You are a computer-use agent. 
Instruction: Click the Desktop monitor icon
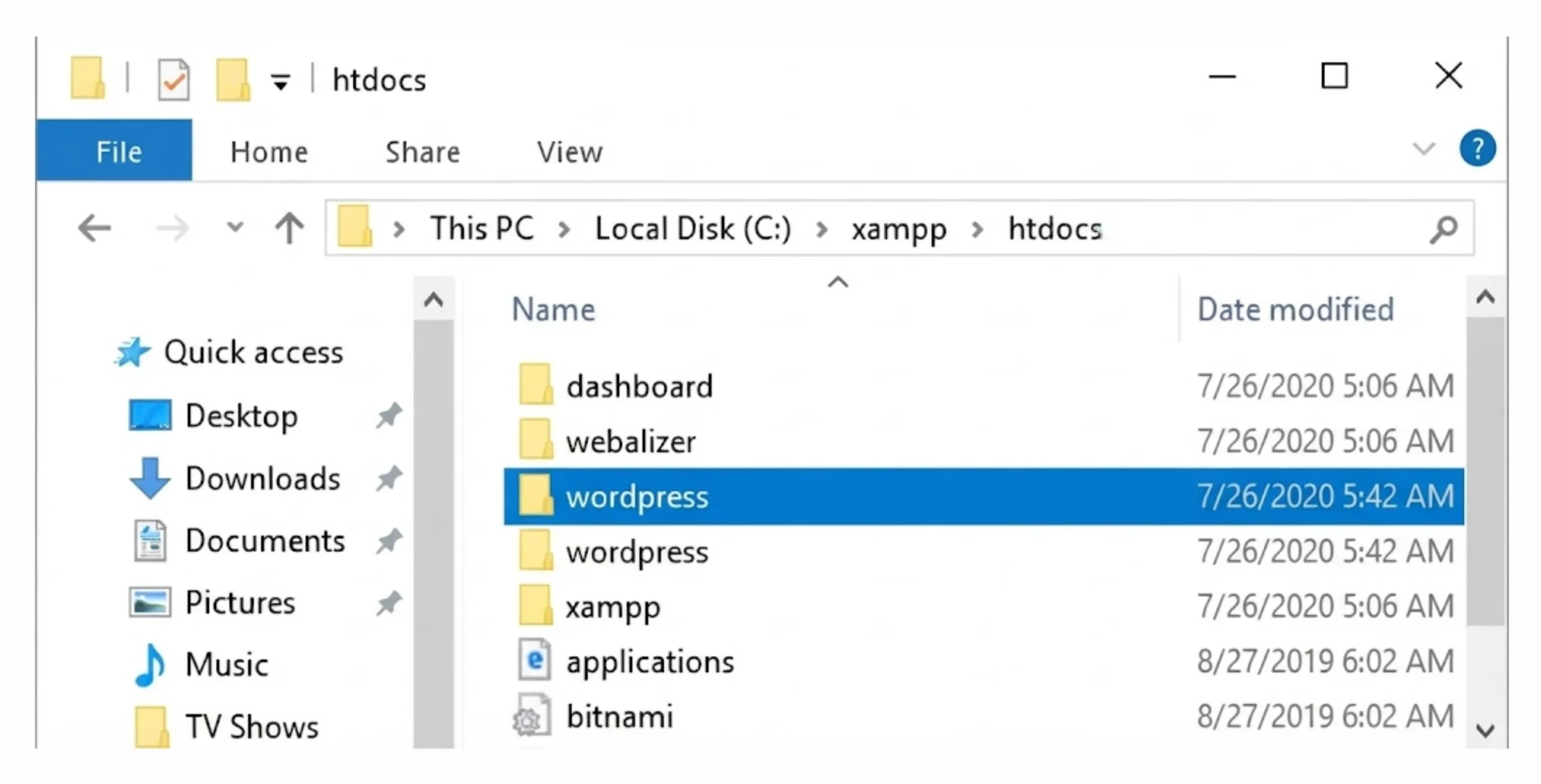click(x=150, y=415)
